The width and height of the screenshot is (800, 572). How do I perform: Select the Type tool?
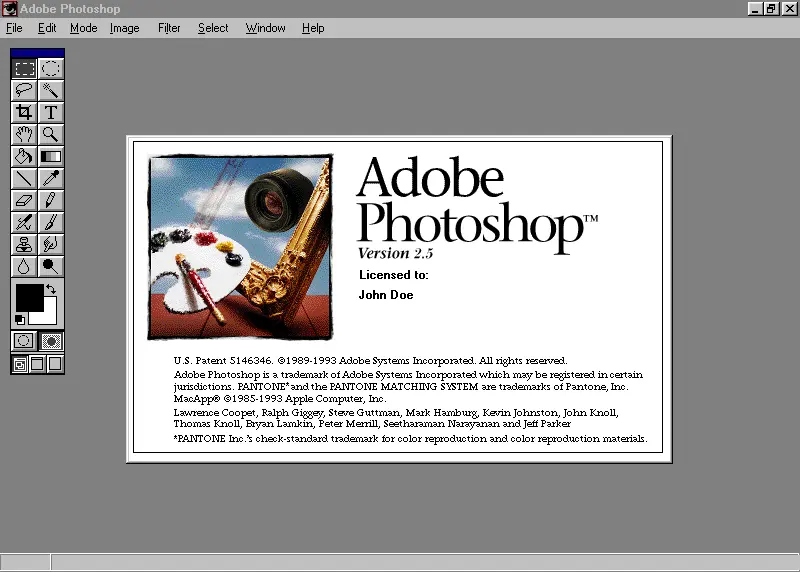click(x=50, y=113)
